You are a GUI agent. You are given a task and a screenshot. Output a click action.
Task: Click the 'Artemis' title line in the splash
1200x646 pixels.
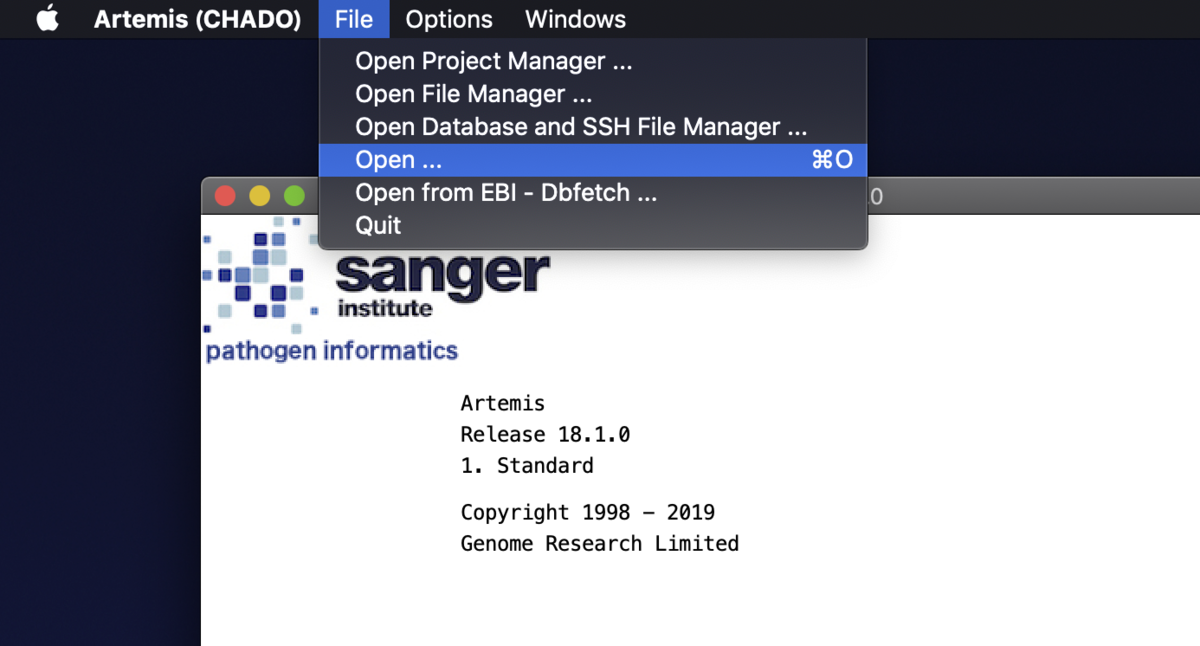502,404
